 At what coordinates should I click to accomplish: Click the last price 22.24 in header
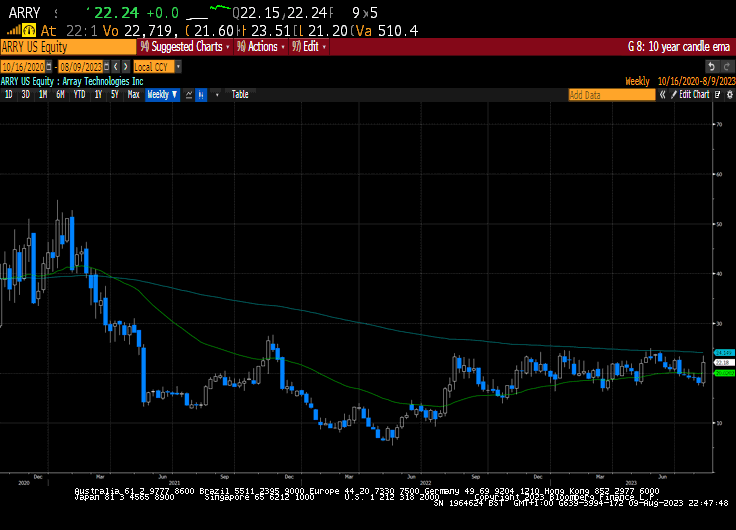tap(116, 13)
